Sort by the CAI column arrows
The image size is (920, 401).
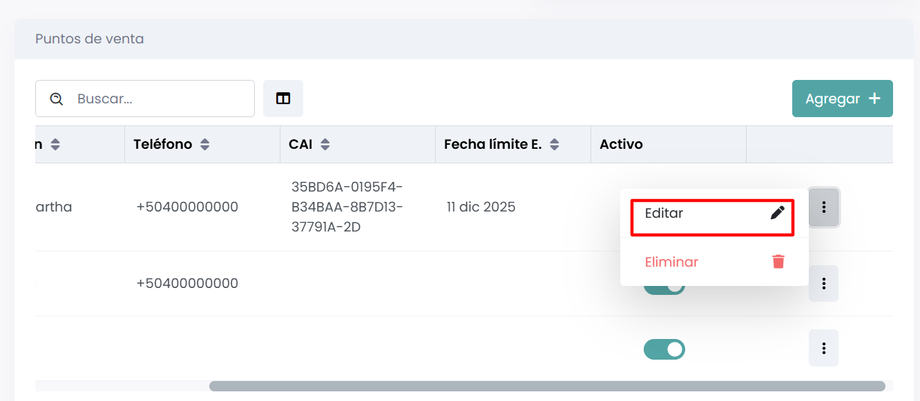[325, 145]
